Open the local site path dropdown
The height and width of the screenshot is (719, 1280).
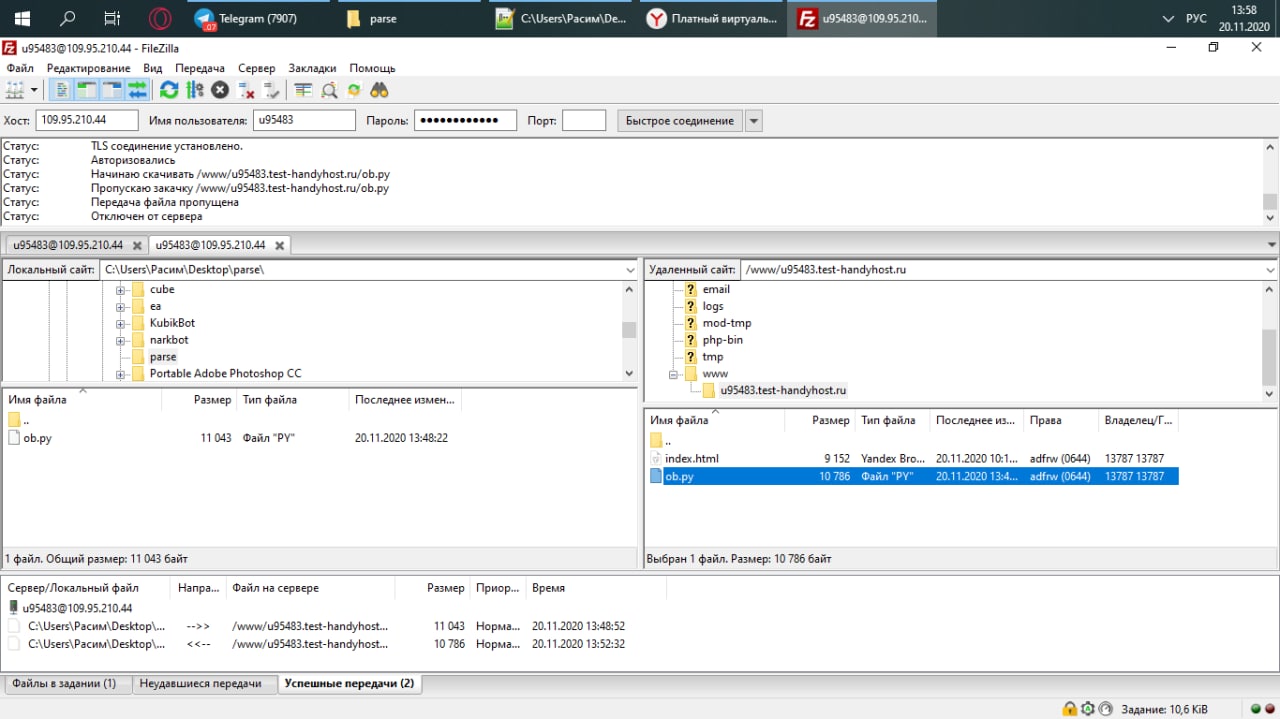[x=629, y=270]
